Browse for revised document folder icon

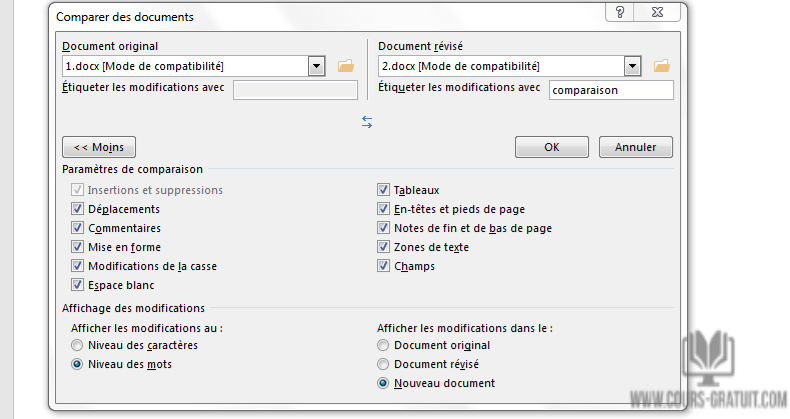coord(661,66)
